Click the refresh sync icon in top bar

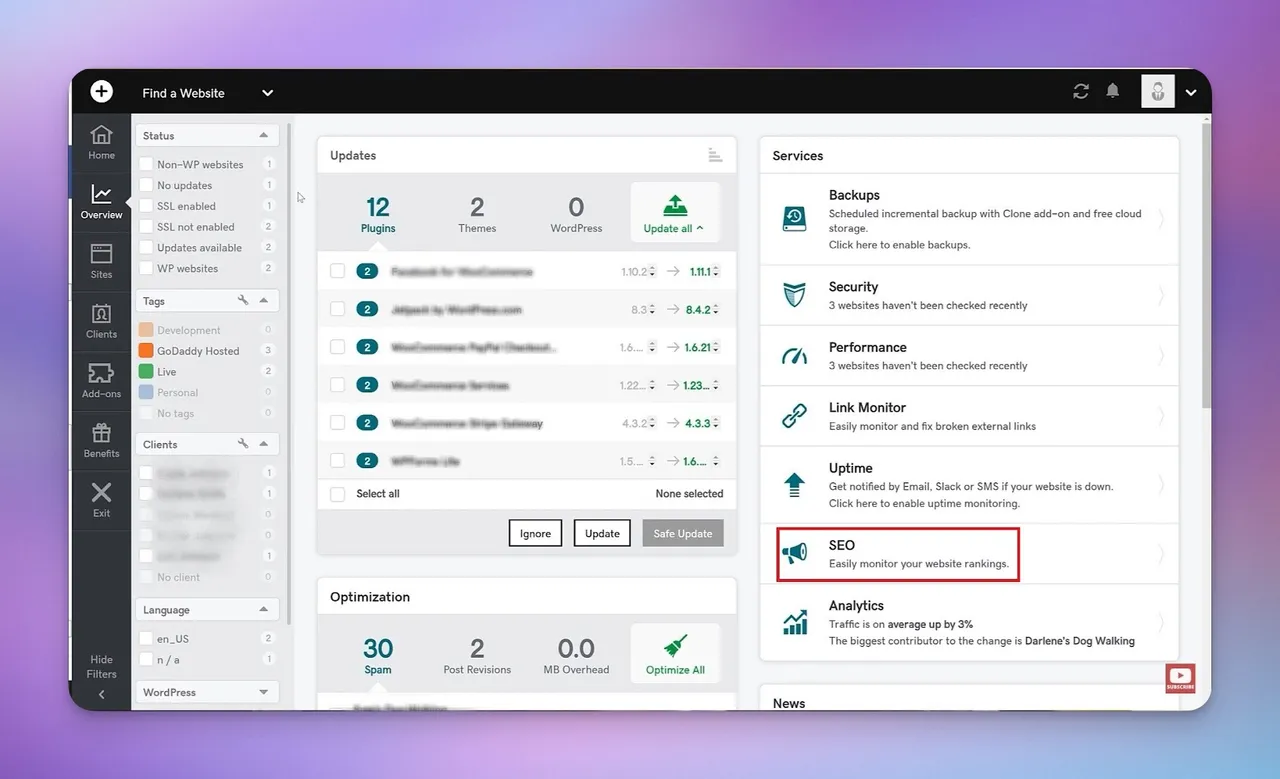pyautogui.click(x=1081, y=92)
